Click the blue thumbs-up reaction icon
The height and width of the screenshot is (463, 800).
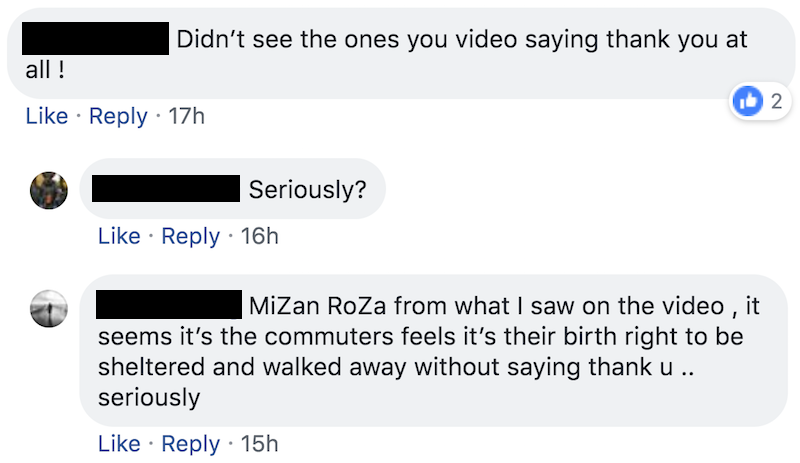pos(747,100)
